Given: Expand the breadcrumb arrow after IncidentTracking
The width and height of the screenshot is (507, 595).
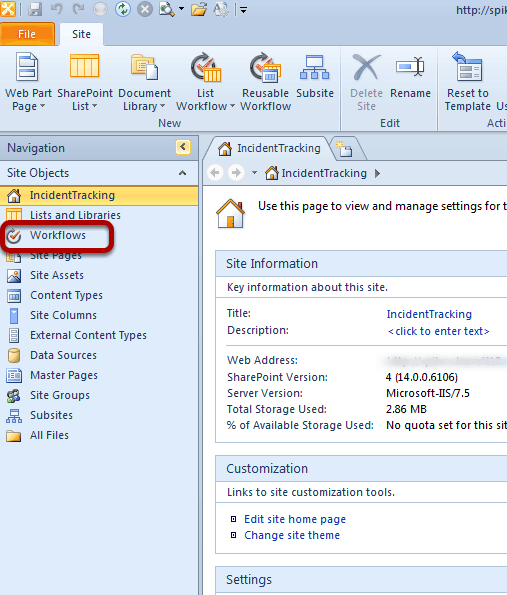Looking at the screenshot, I should [377, 173].
